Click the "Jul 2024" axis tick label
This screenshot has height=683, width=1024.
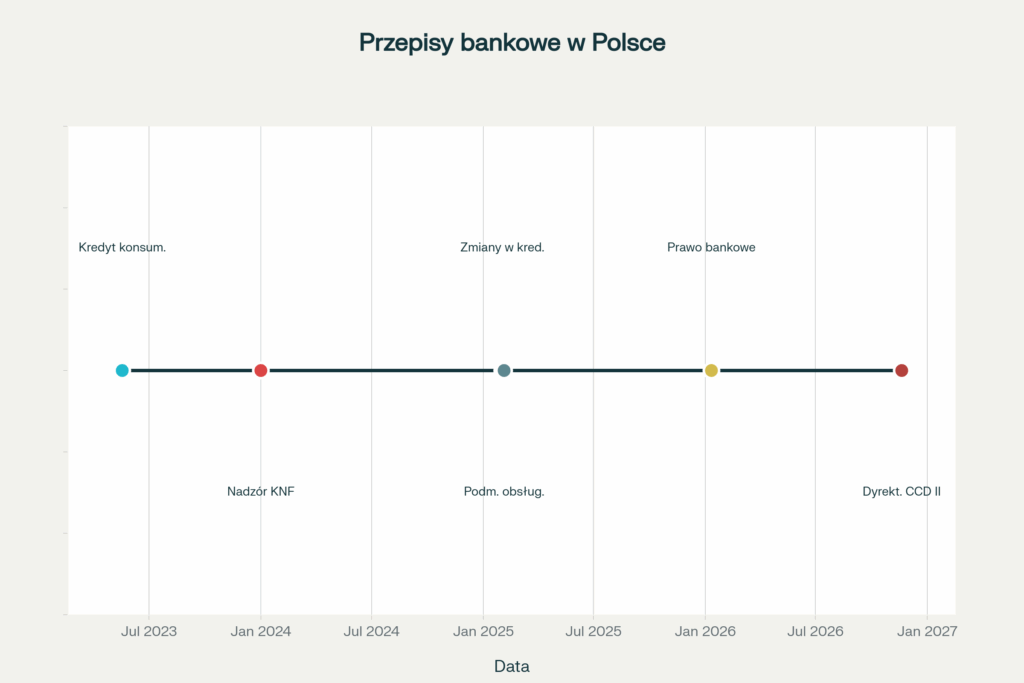click(x=372, y=632)
